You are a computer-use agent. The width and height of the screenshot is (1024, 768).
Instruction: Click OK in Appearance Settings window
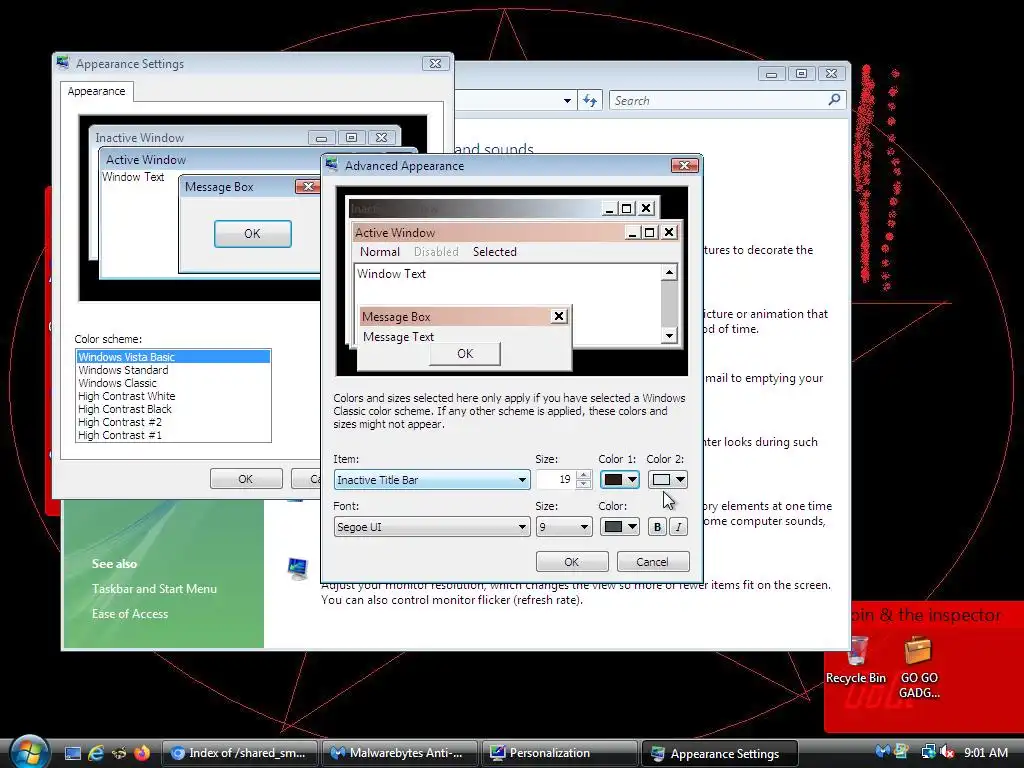coord(246,479)
